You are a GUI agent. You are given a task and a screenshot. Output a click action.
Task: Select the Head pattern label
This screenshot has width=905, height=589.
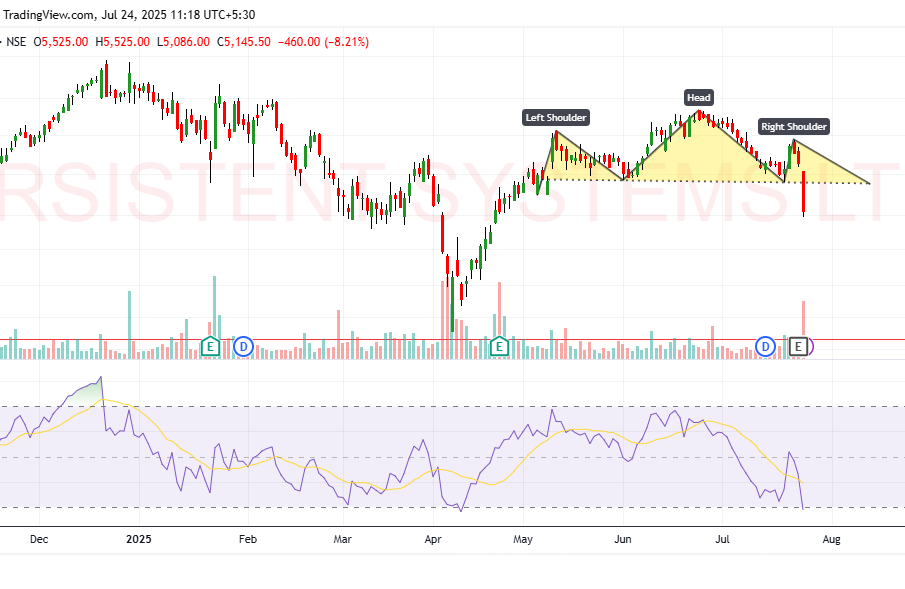pos(698,97)
